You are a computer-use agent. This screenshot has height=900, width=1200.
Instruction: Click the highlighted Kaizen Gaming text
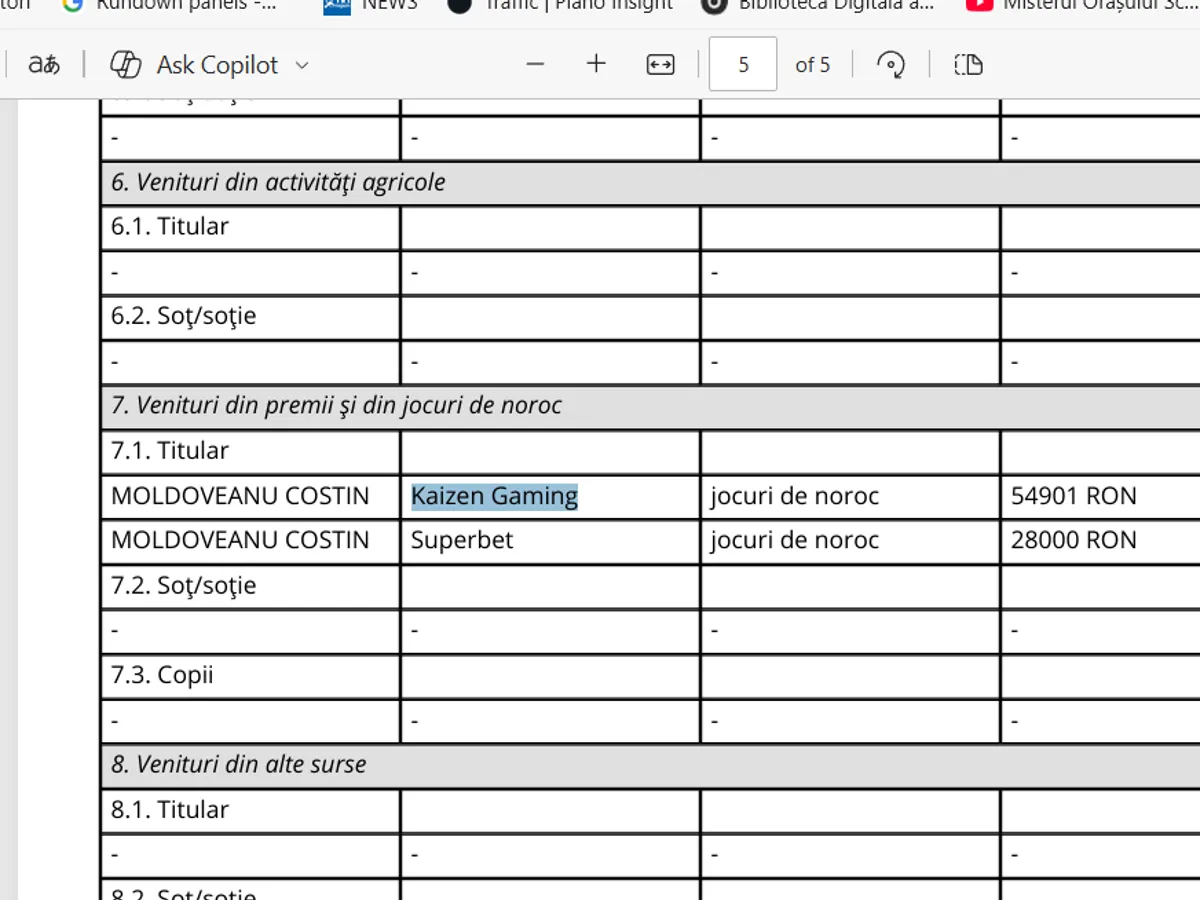tap(494, 496)
